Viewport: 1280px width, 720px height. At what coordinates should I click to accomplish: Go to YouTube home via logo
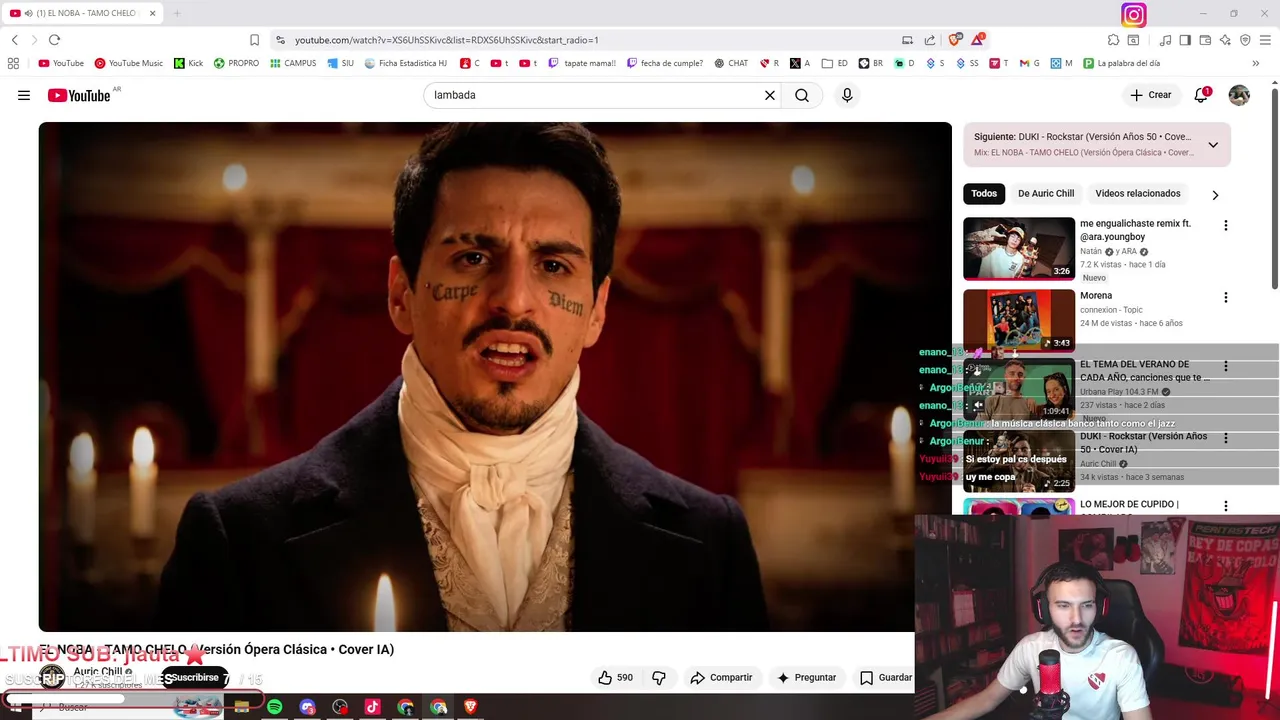(79, 95)
